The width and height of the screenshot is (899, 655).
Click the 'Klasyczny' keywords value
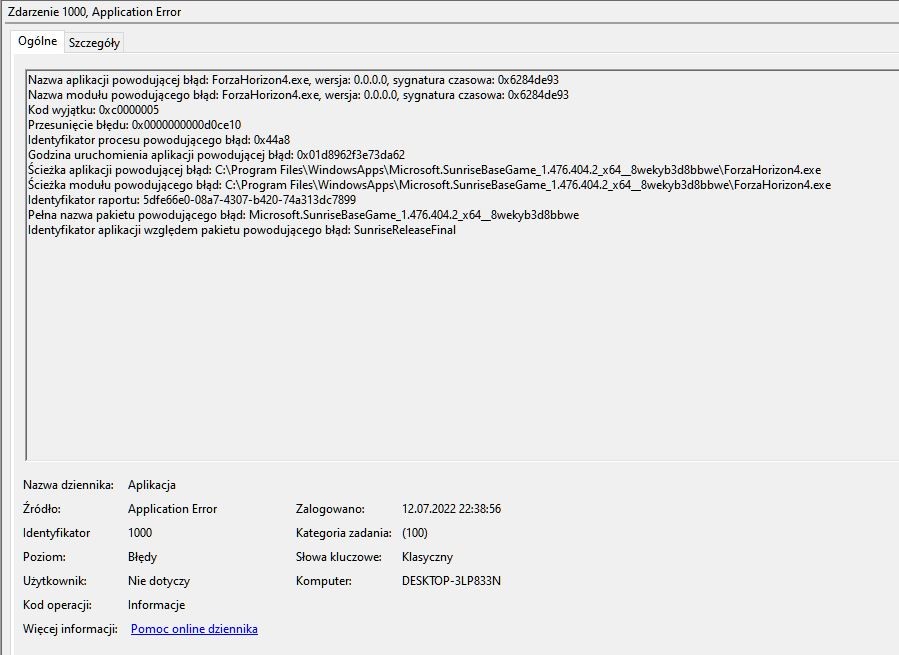coord(427,557)
